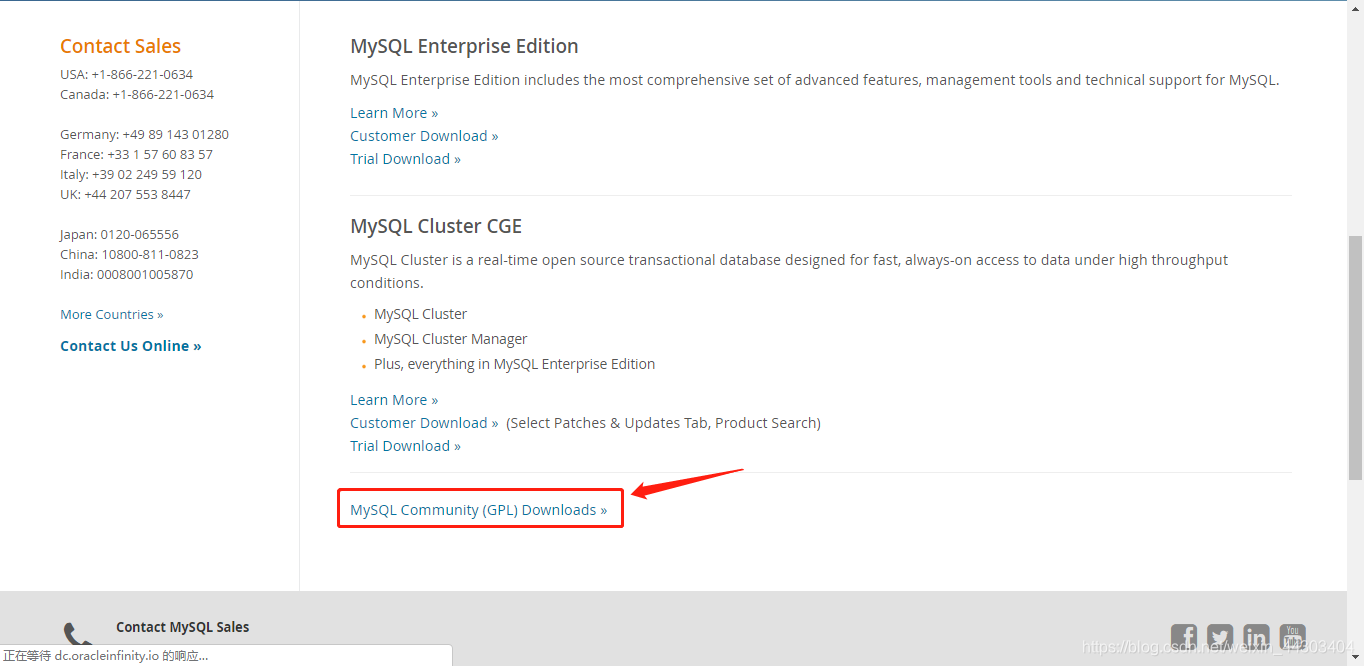
Task: Follow the Contact Us Online link
Action: 131,346
